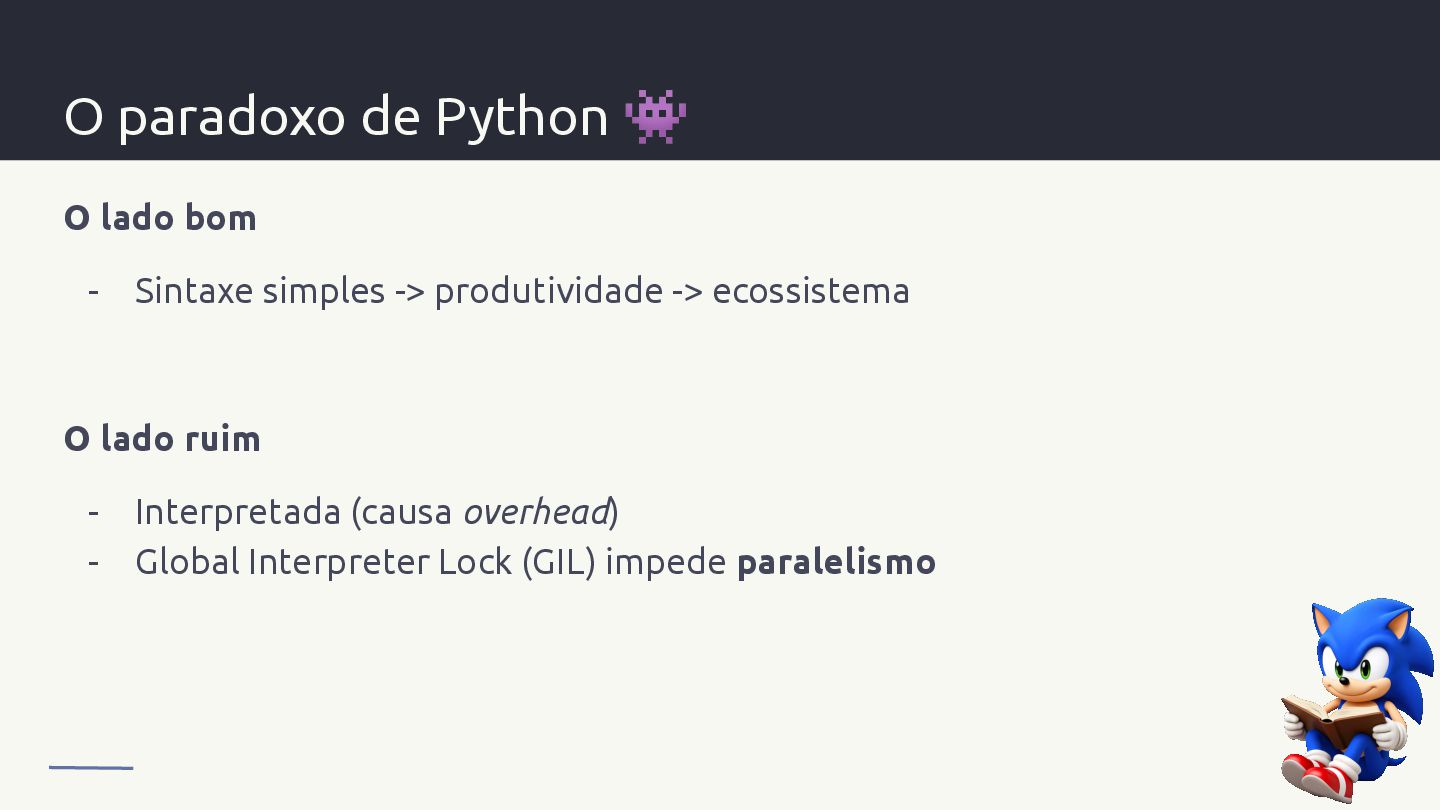This screenshot has height=810, width=1440.
Task: Click the word 'Interpretada'
Action: click(238, 512)
